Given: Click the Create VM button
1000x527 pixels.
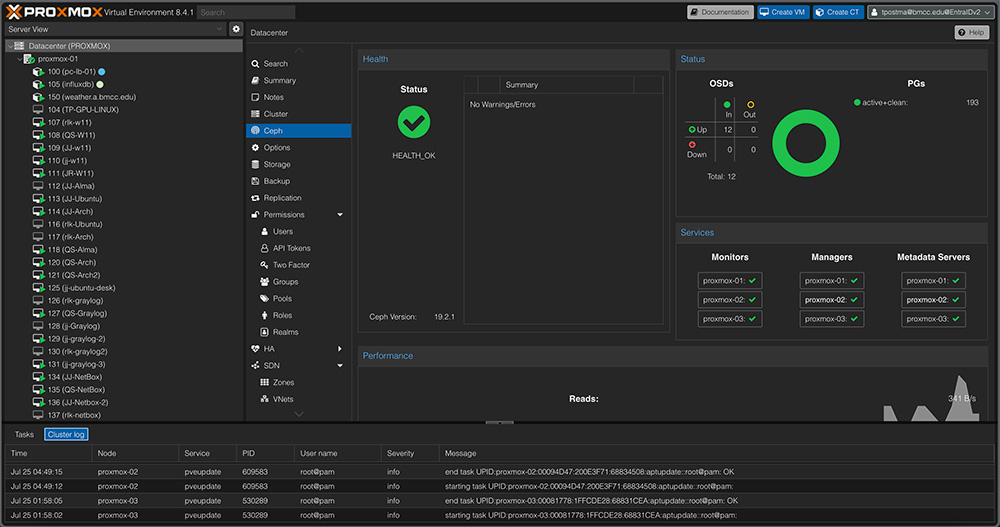Looking at the screenshot, I should [782, 12].
